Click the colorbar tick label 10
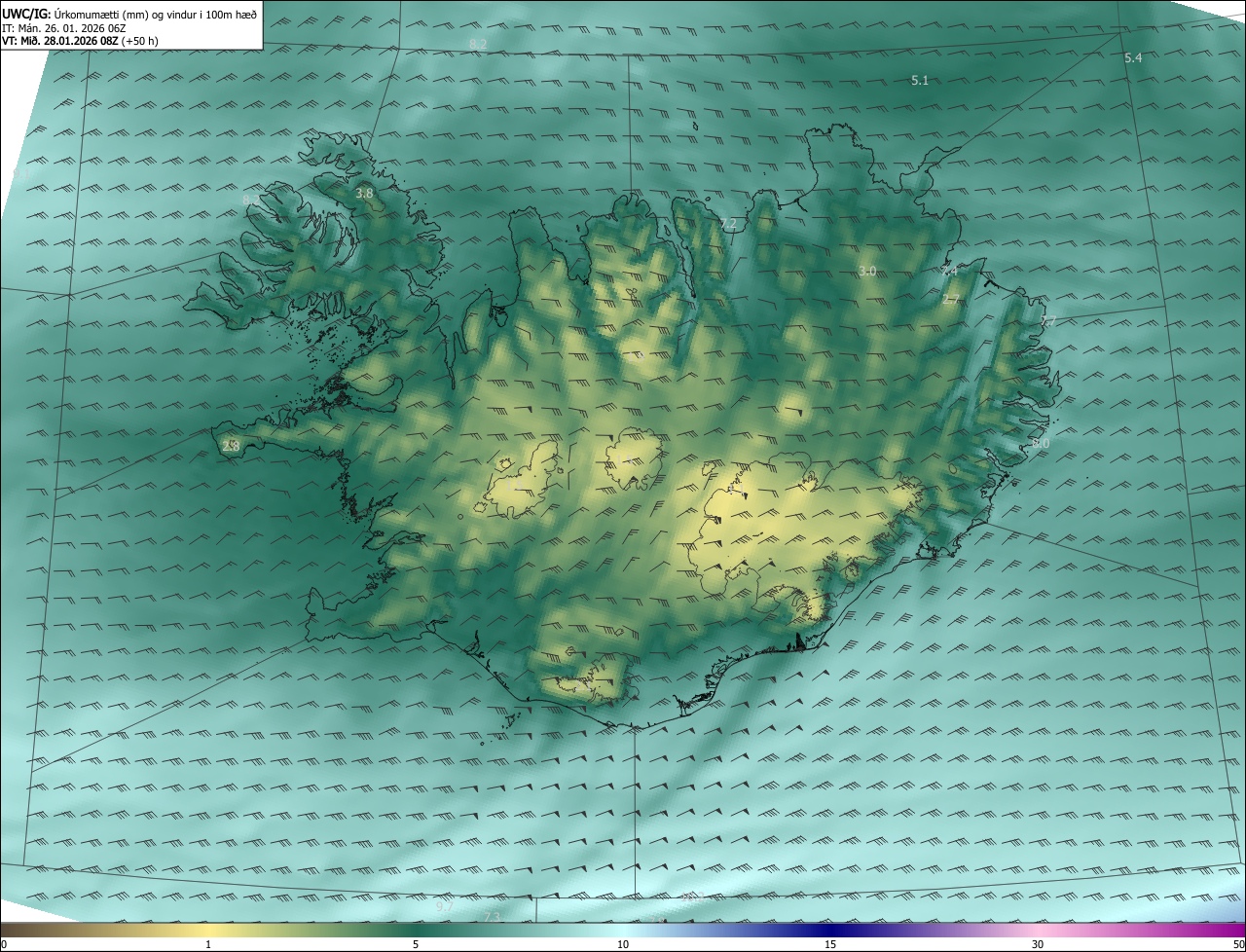 [623, 944]
